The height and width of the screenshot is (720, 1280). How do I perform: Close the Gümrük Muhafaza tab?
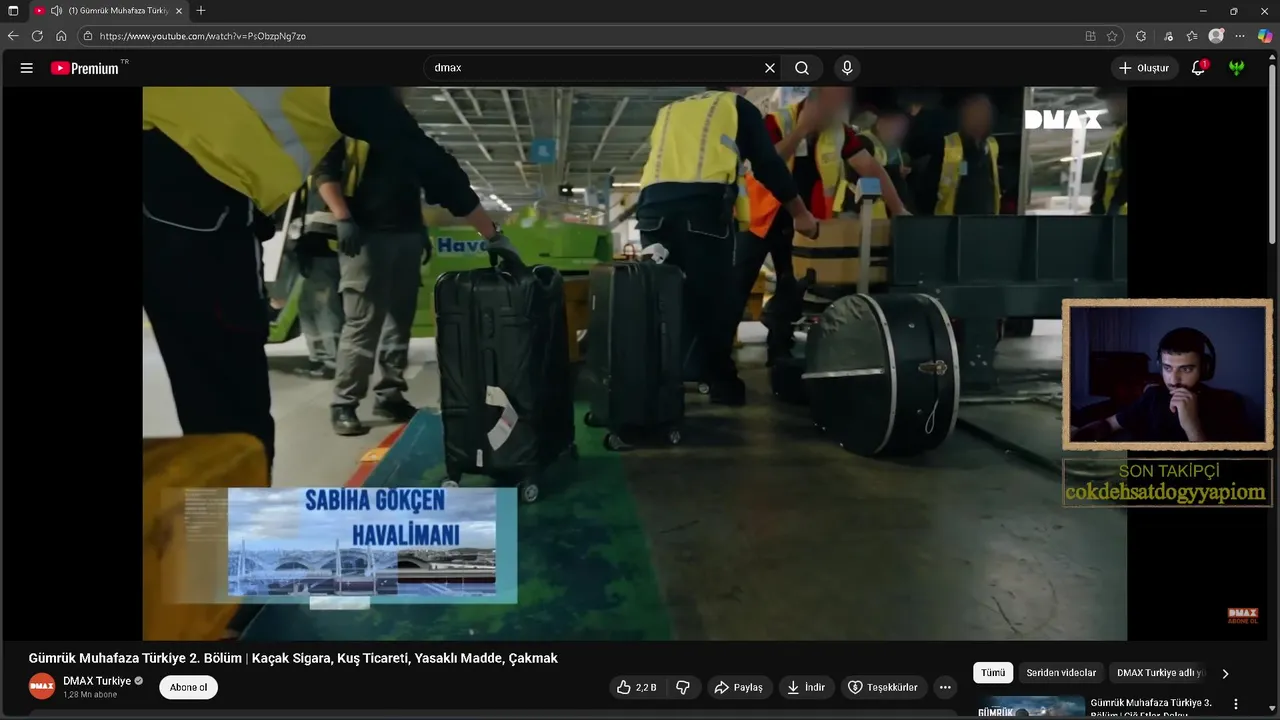179,10
